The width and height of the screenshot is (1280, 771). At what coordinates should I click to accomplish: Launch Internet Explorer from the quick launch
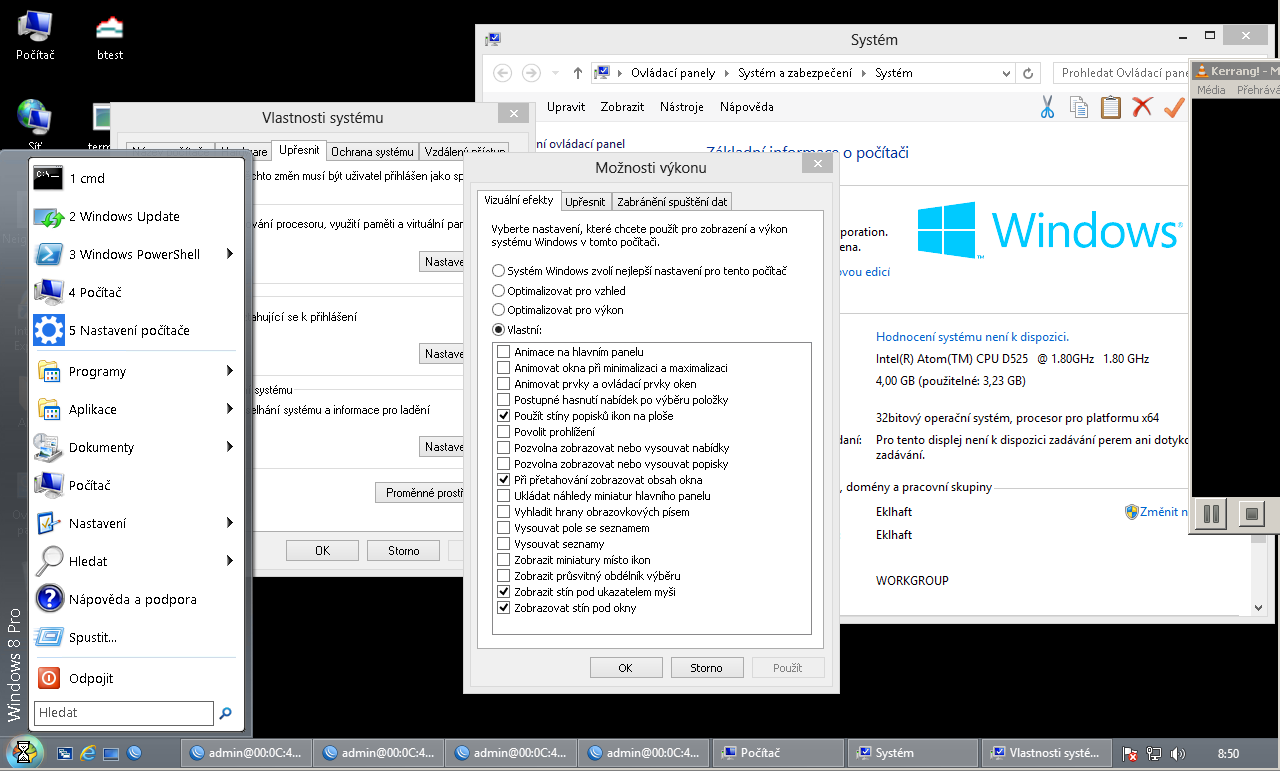pyautogui.click(x=87, y=753)
